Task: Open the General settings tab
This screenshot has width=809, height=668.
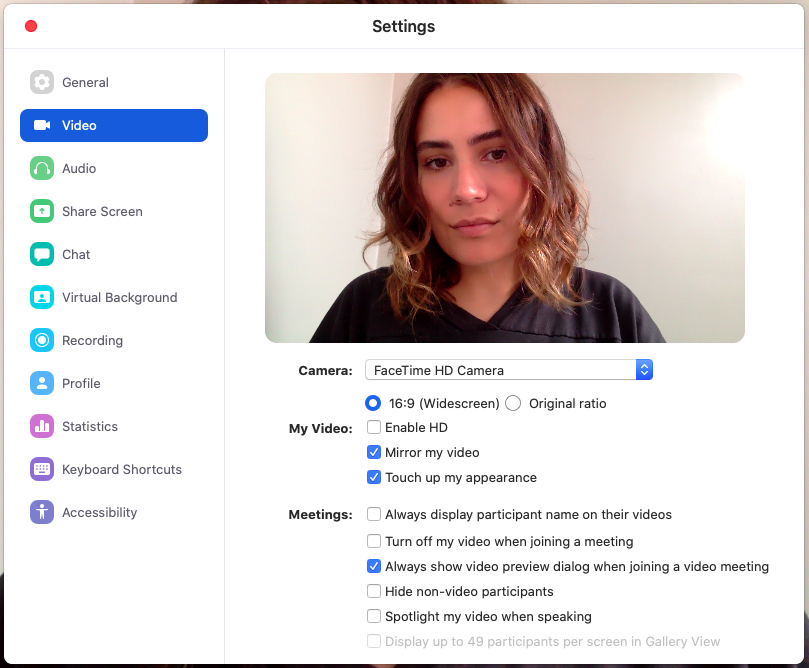Action: click(114, 82)
